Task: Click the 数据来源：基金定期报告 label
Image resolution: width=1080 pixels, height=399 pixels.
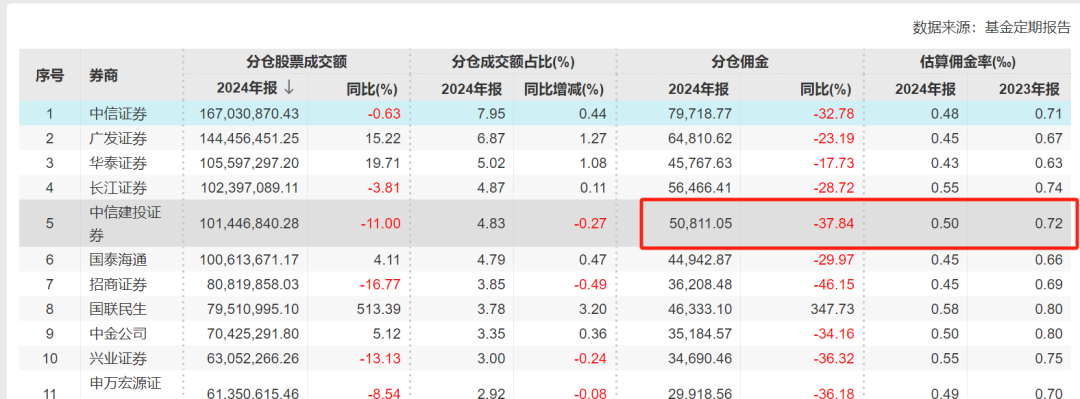Action: point(992,28)
